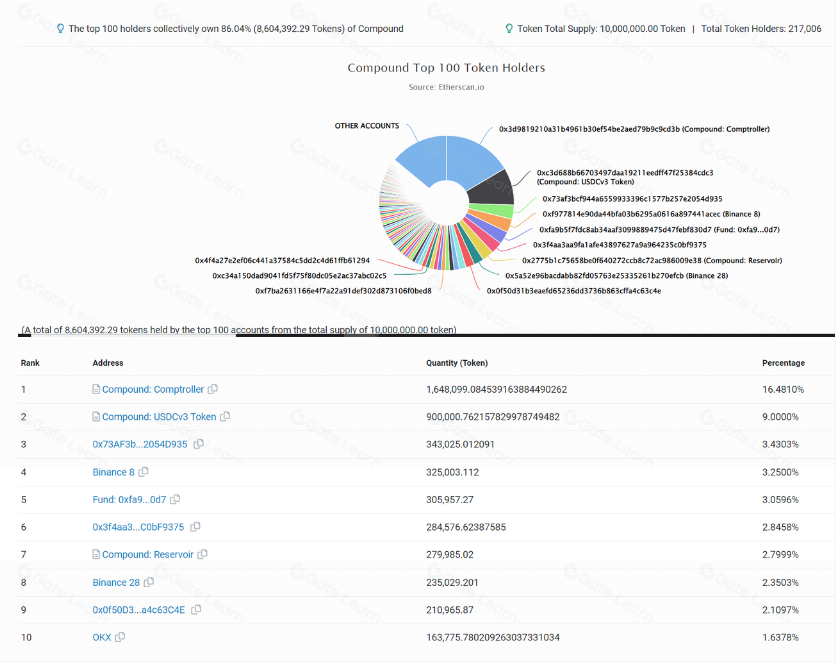Copy the Compound: USDCv3 Token address
The width and height of the screenshot is (836, 662).
coord(225,416)
